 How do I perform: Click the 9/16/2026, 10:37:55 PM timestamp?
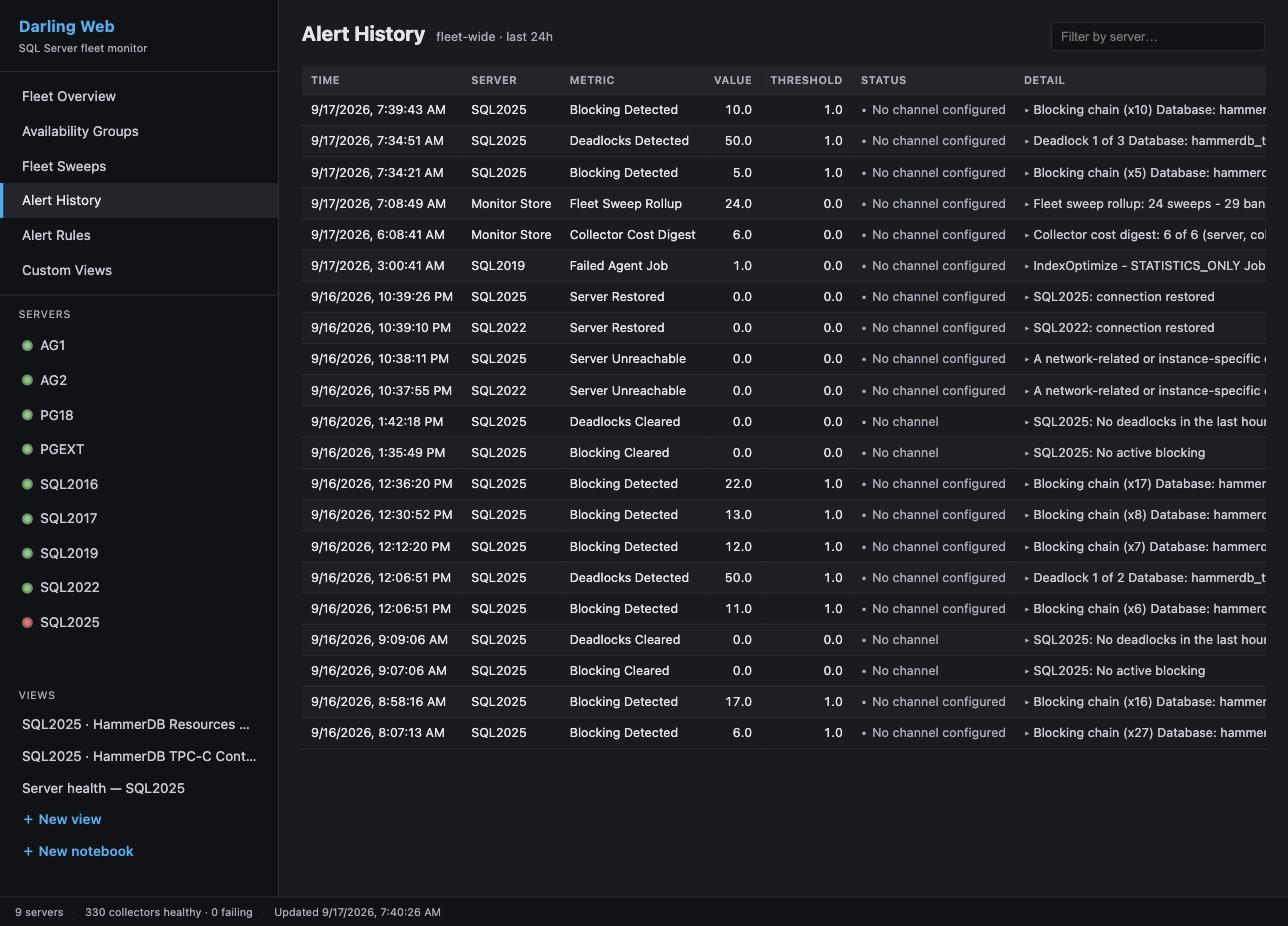pyautogui.click(x=381, y=391)
